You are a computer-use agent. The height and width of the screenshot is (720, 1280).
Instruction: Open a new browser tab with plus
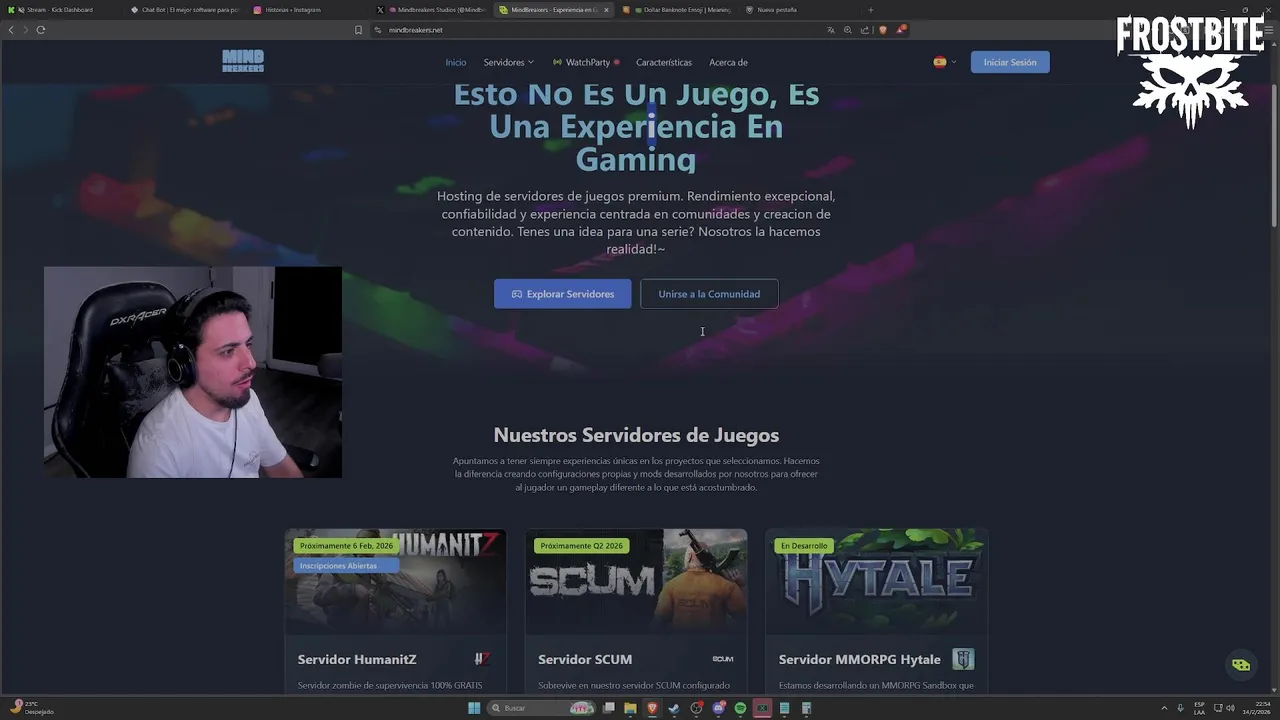click(870, 10)
